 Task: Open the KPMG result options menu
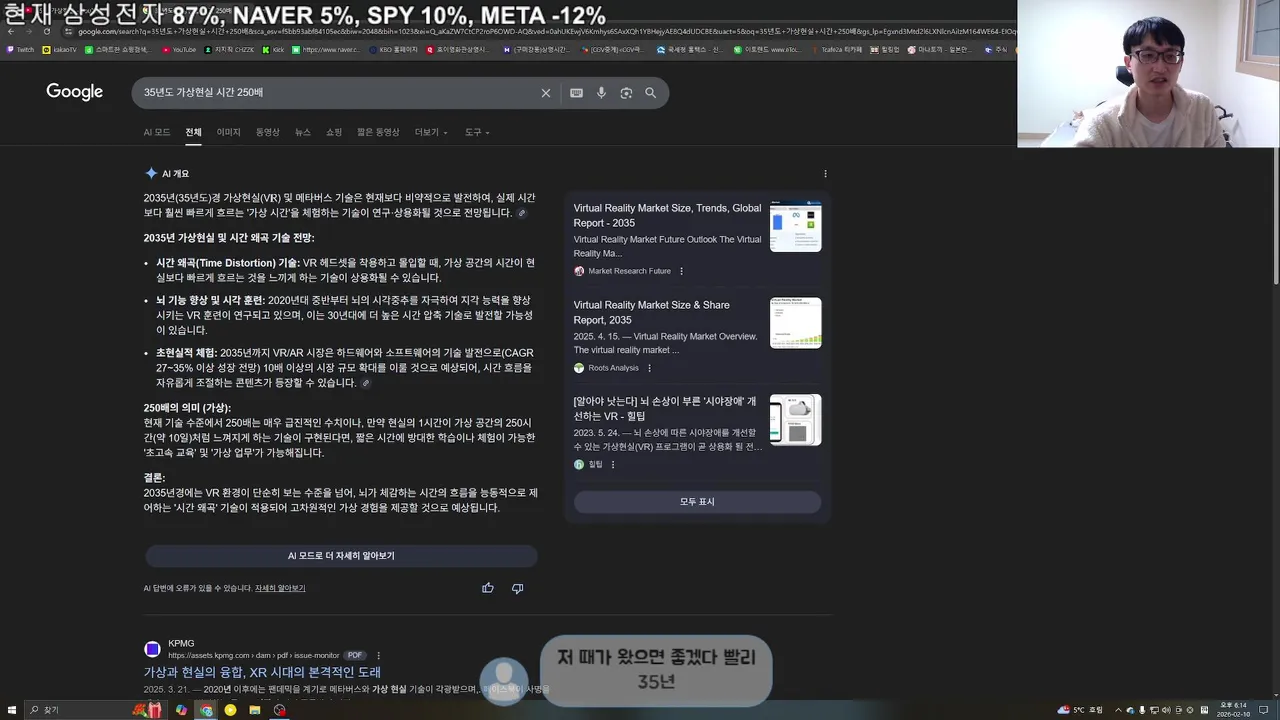pos(378,655)
